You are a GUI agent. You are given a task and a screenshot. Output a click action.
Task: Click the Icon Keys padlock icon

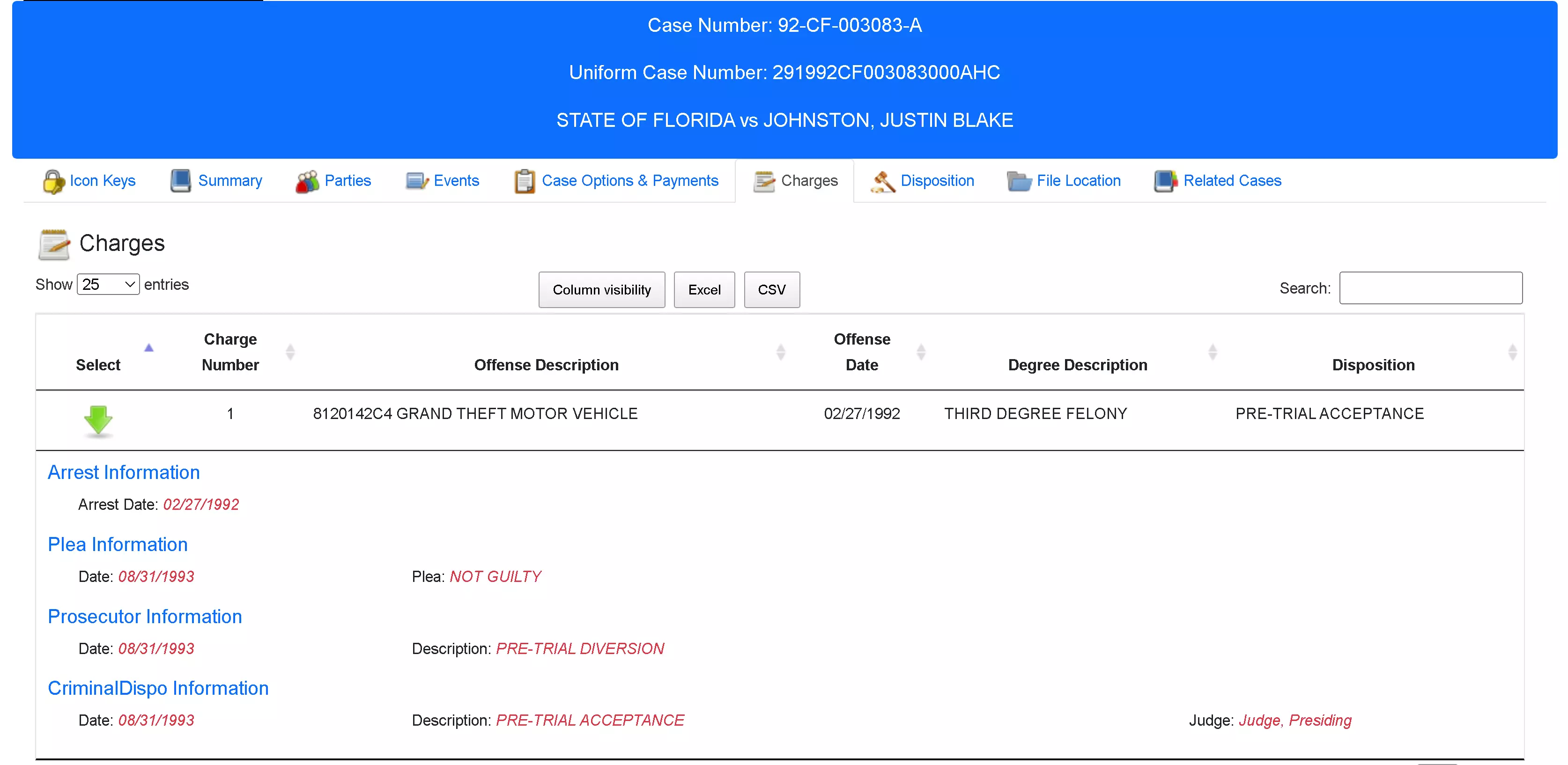point(53,181)
